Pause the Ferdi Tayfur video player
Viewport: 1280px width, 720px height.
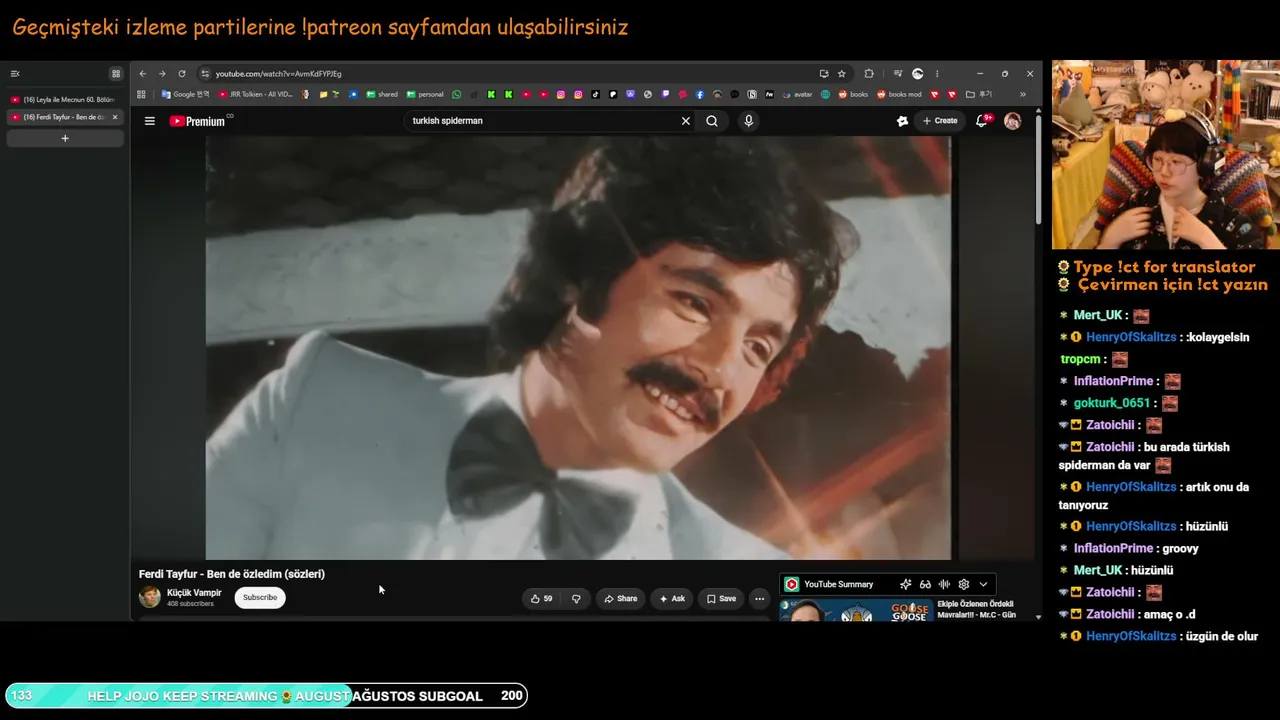coord(578,348)
